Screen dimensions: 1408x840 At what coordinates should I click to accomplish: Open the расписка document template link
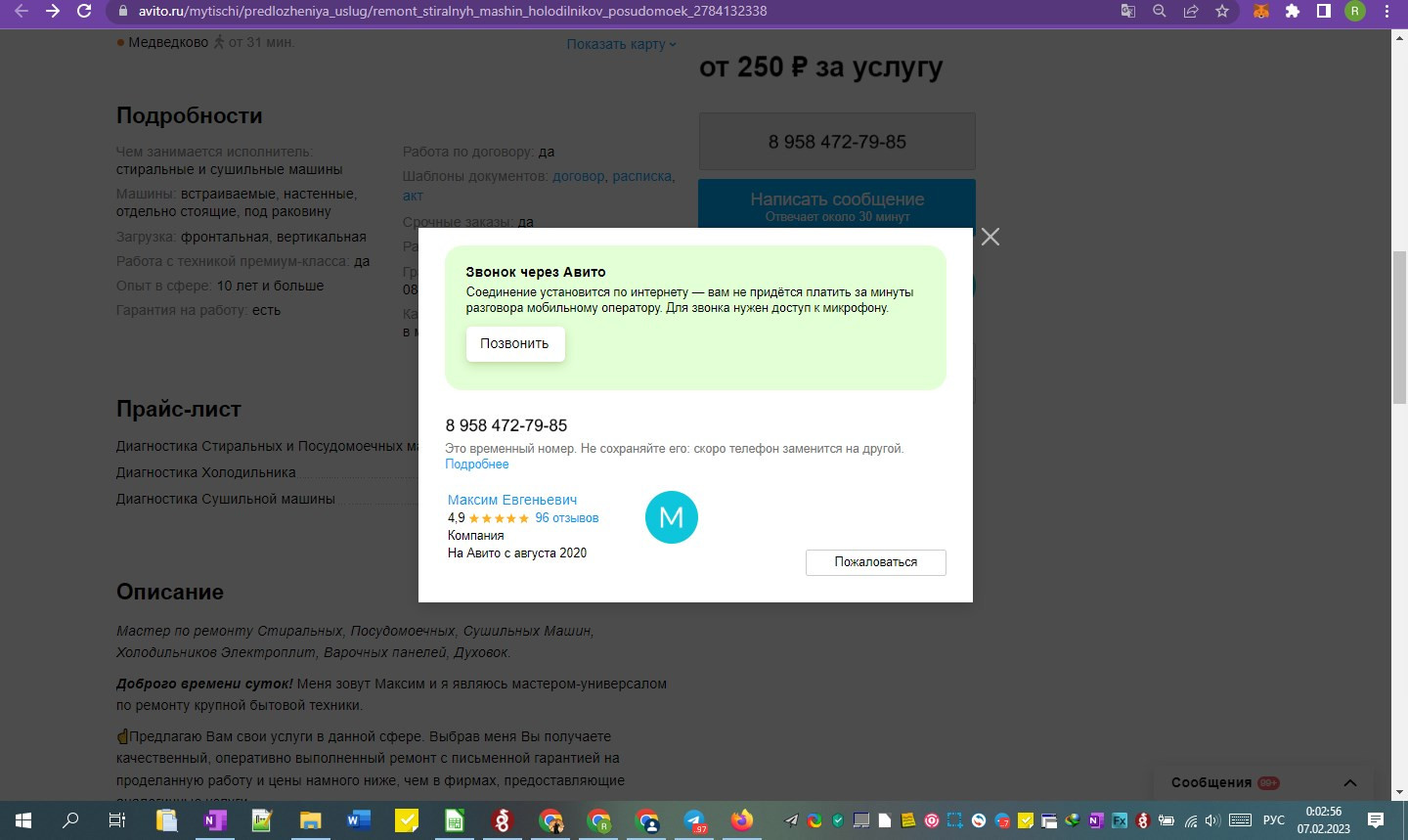pos(642,176)
